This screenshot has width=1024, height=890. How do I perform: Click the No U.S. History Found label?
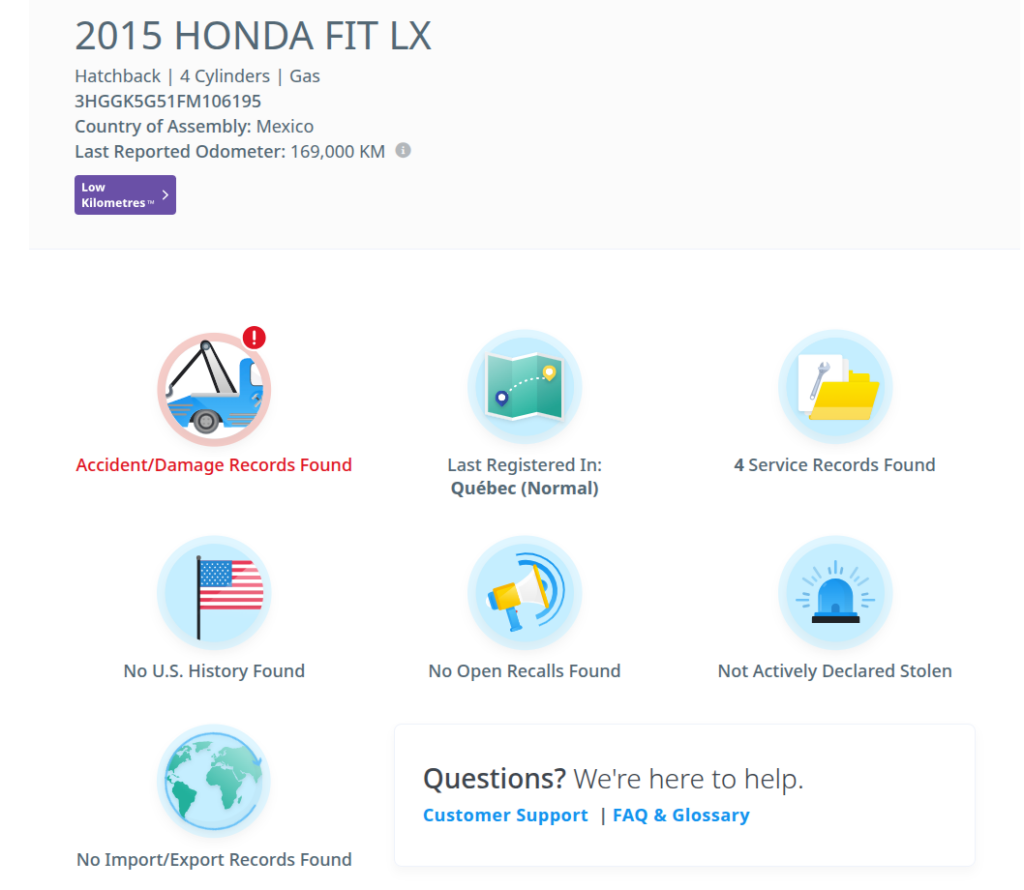click(214, 671)
